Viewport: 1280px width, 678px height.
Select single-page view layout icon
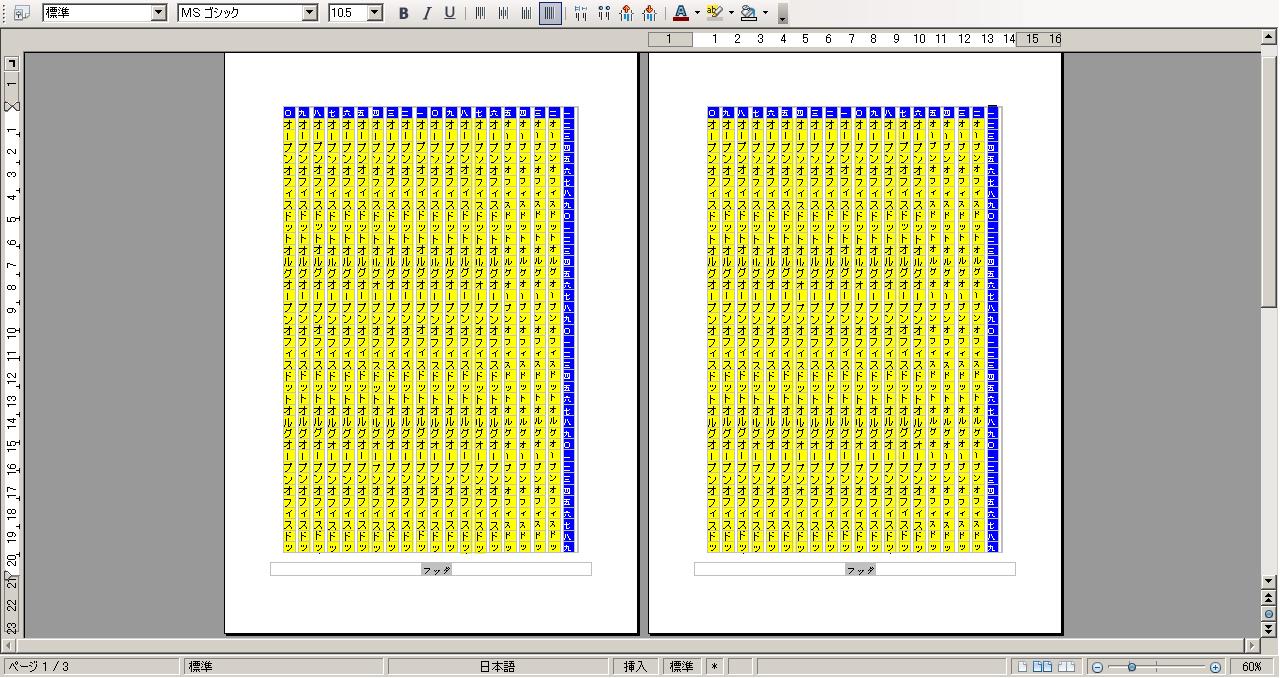(x=1022, y=667)
